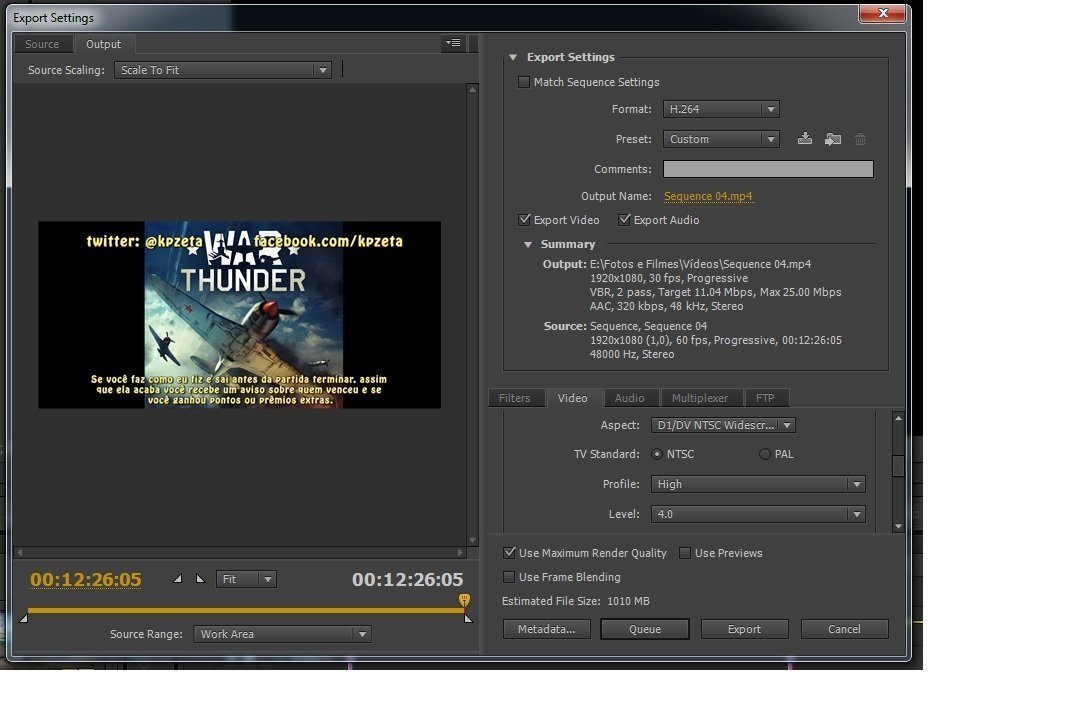Click the output path E:\Fotos e Filmes text

[700, 264]
